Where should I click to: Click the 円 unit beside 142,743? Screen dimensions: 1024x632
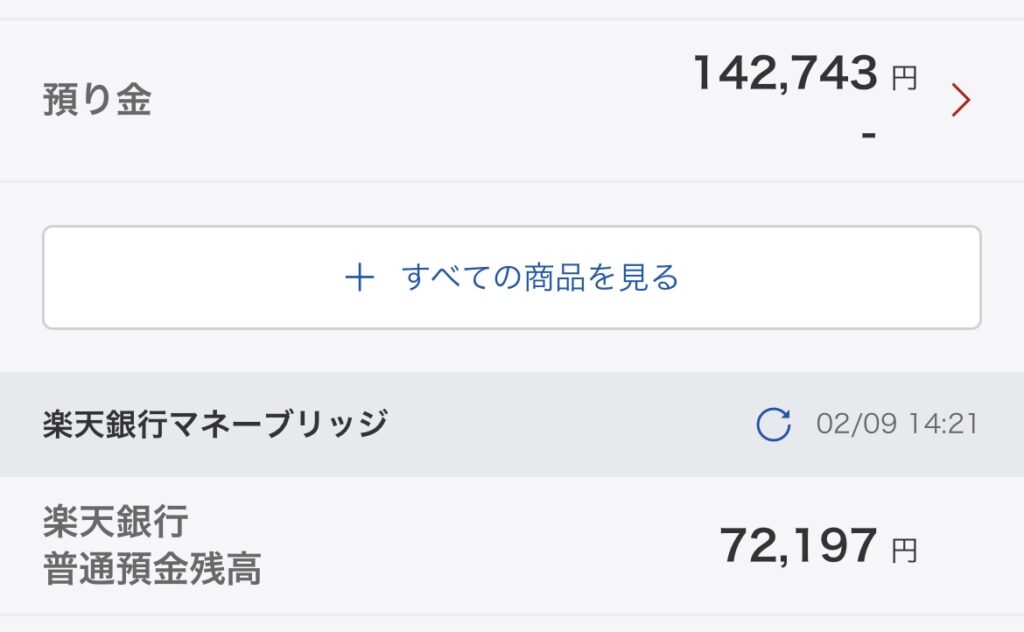tap(904, 79)
